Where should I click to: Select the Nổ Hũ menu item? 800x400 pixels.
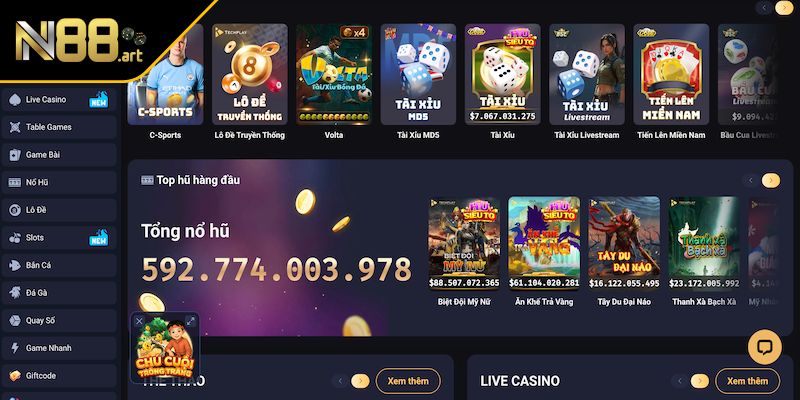point(59,182)
